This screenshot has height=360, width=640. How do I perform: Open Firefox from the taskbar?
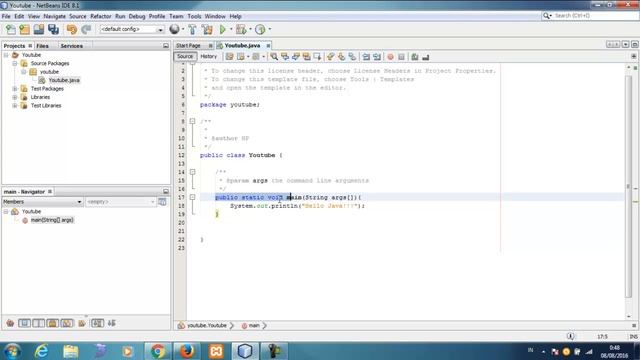187,351
